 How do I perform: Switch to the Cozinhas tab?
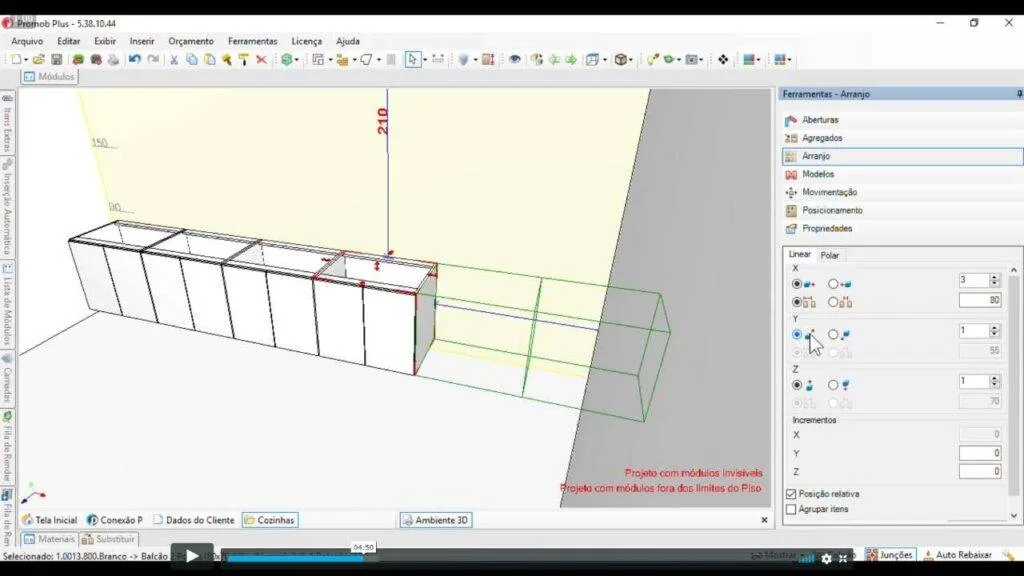point(270,520)
